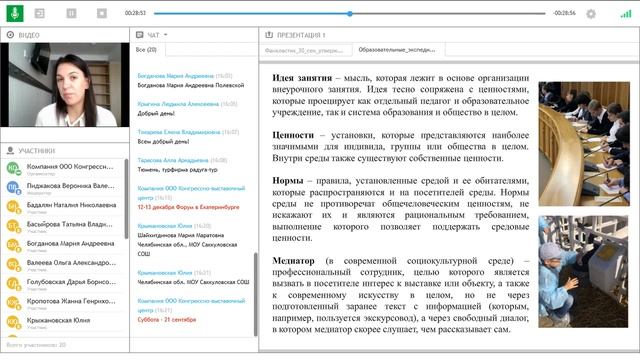Click the remaining time -00:28:56 label
This screenshot has width=640, height=360.
click(x=564, y=13)
